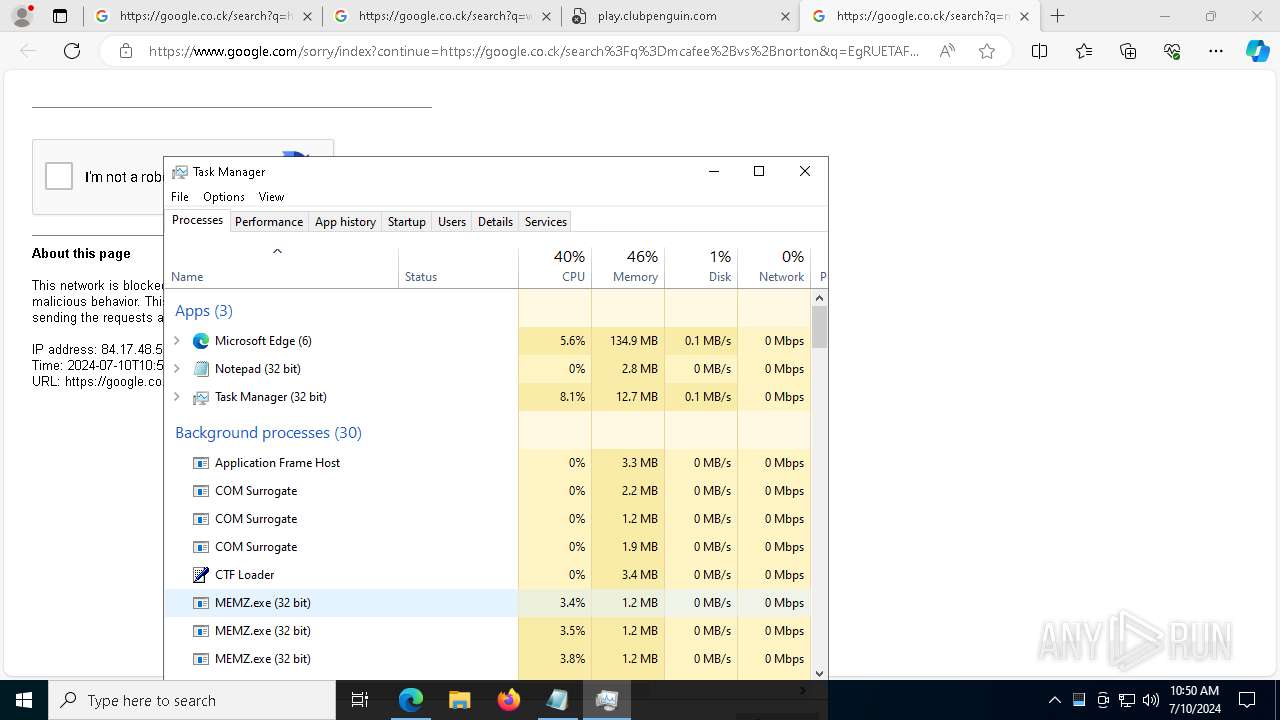Click the Edge profile avatar icon
The width and height of the screenshot is (1280, 720).
pyautogui.click(x=22, y=16)
